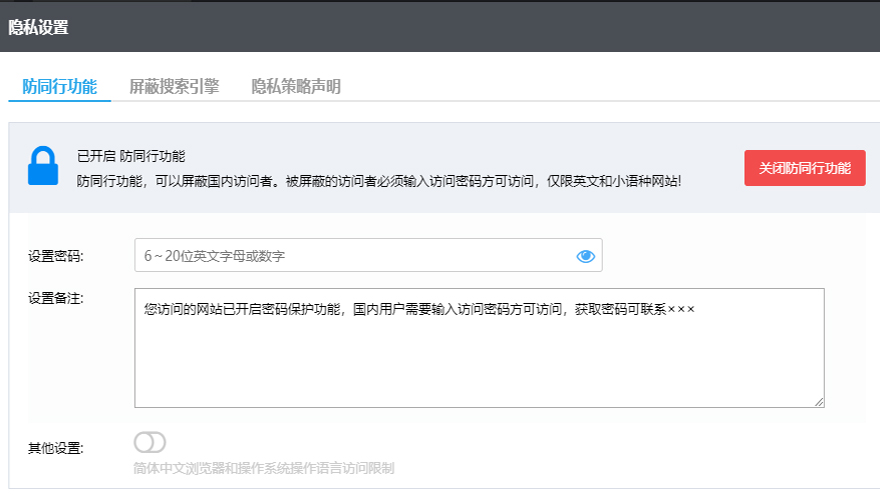Image resolution: width=880 pixels, height=500 pixels.
Task: Click inside the 设置备注 text area
Action: (479, 360)
